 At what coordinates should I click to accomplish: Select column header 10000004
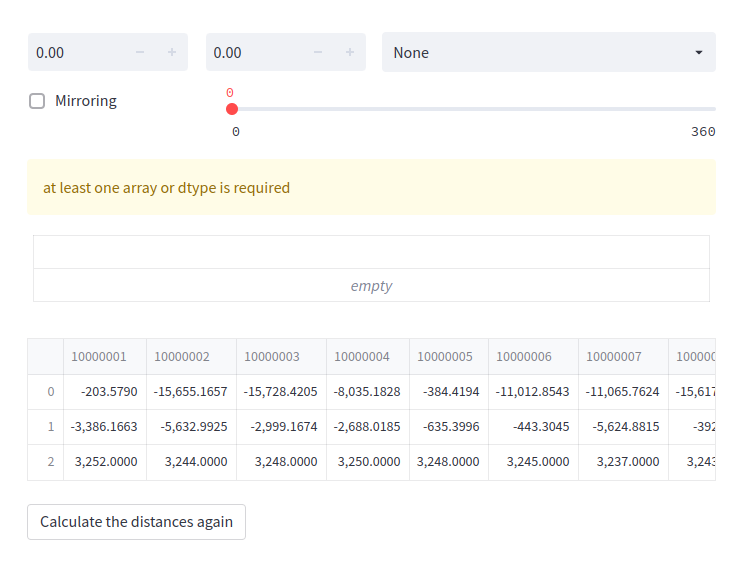pyautogui.click(x=368, y=357)
